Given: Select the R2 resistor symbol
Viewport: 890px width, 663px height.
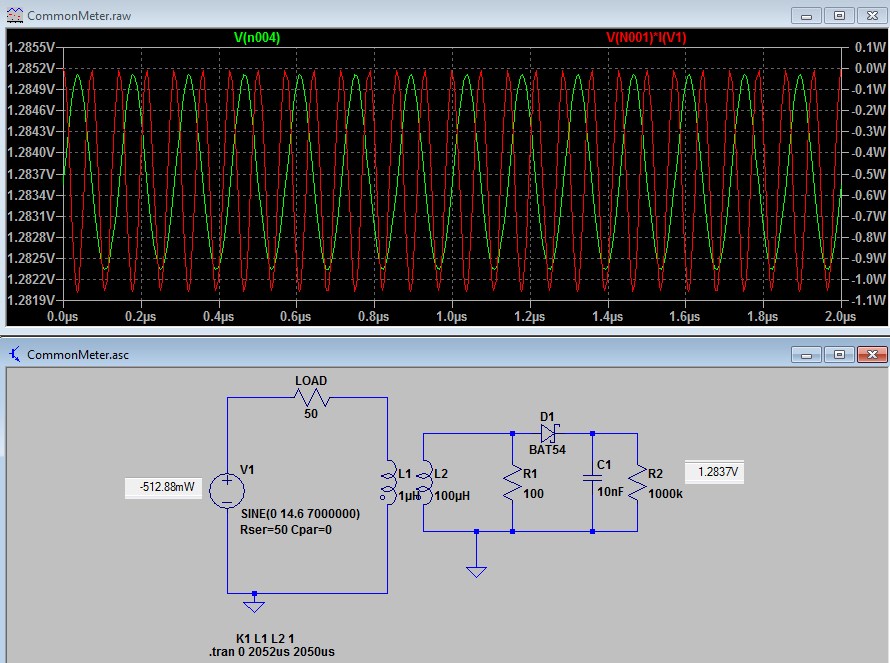Looking at the screenshot, I should (x=637, y=487).
